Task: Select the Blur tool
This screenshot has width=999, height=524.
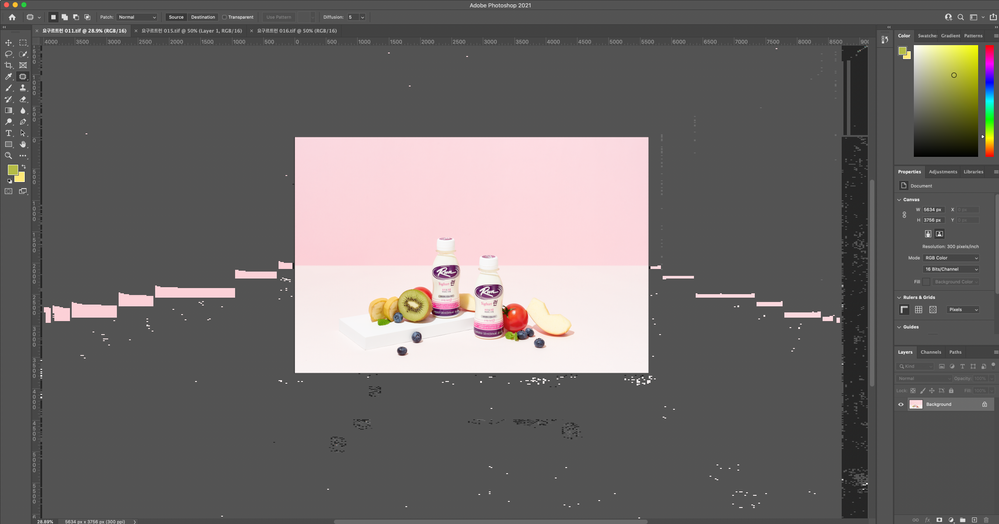Action: pyautogui.click(x=23, y=110)
